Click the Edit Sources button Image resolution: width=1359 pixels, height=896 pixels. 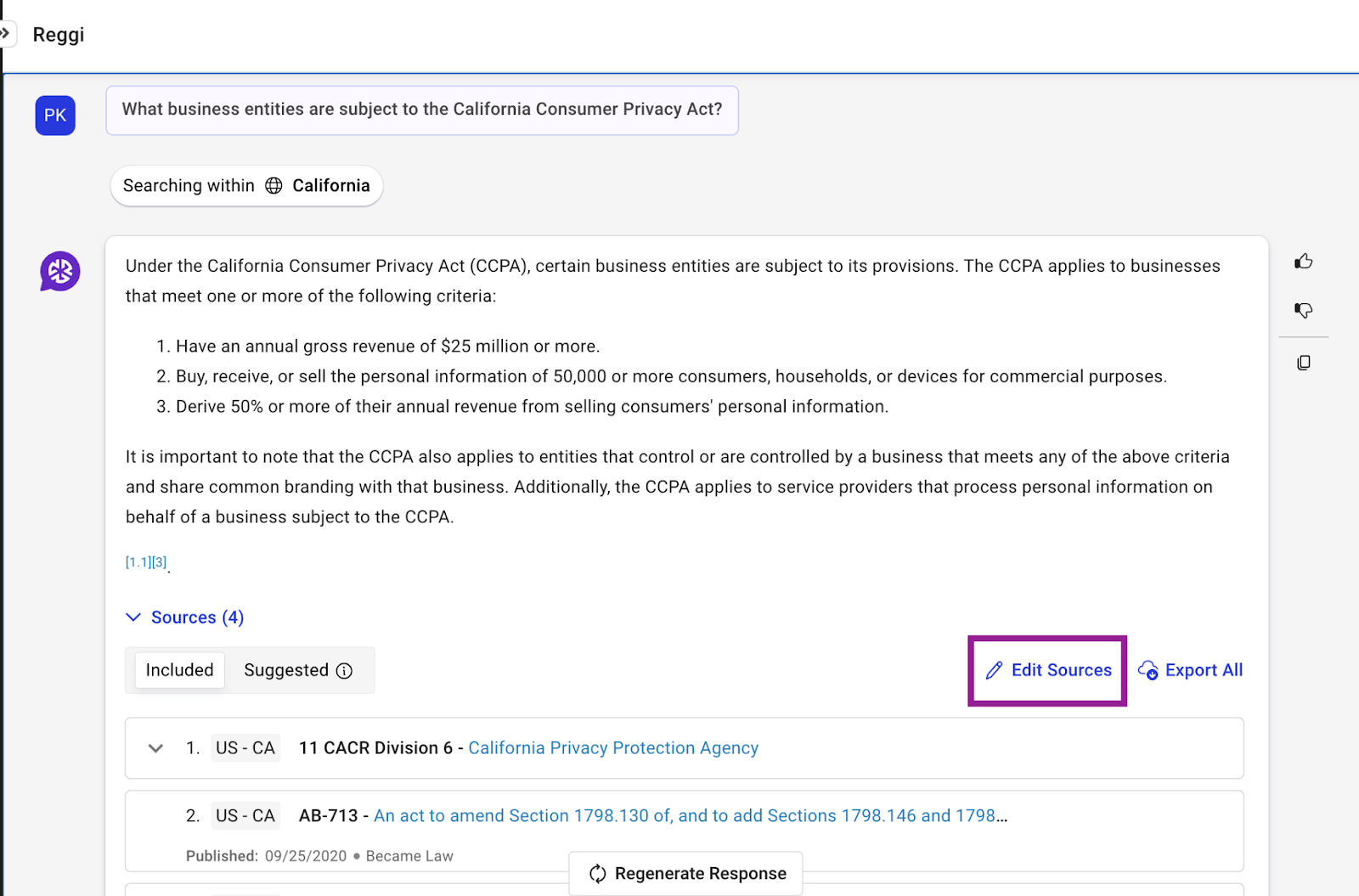(1047, 670)
